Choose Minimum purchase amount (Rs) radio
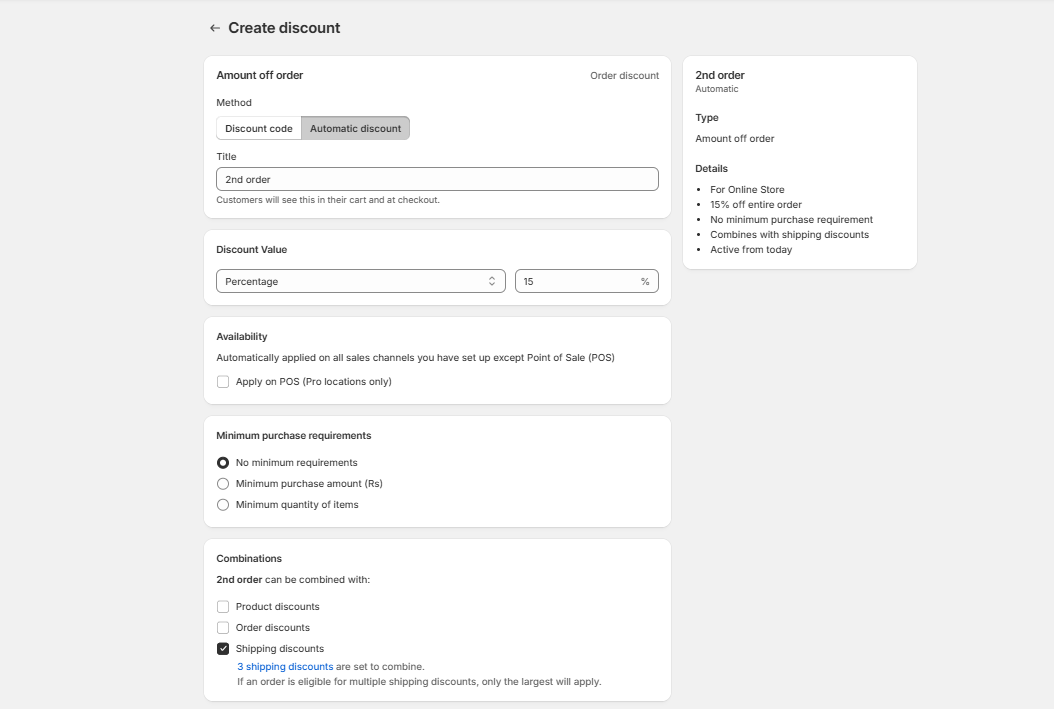Screen dimensions: 1054x709 pyautogui.click(x=223, y=484)
